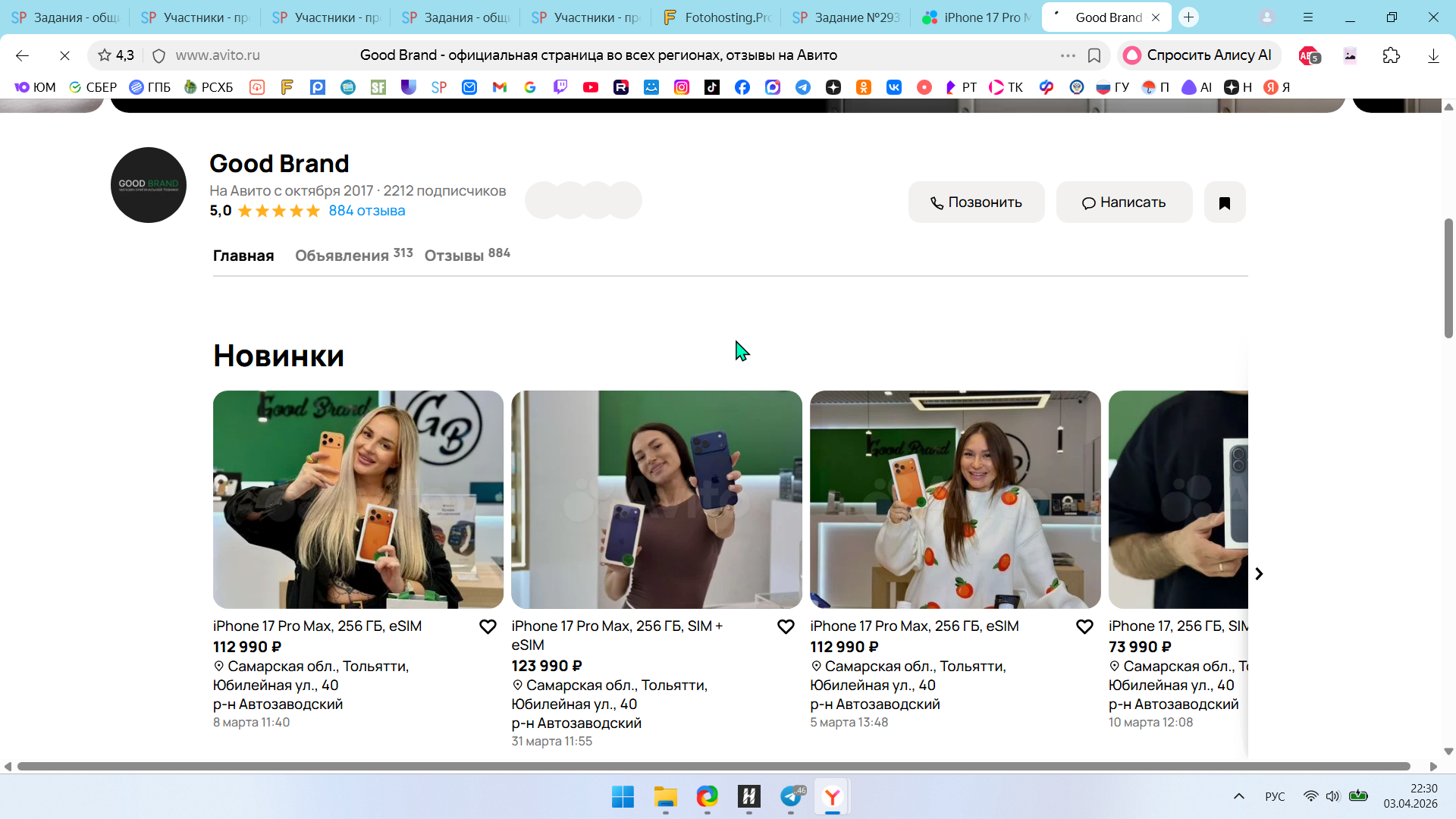
Task: Toggle favorite heart on 112 990 ₽ first listing
Action: (488, 626)
